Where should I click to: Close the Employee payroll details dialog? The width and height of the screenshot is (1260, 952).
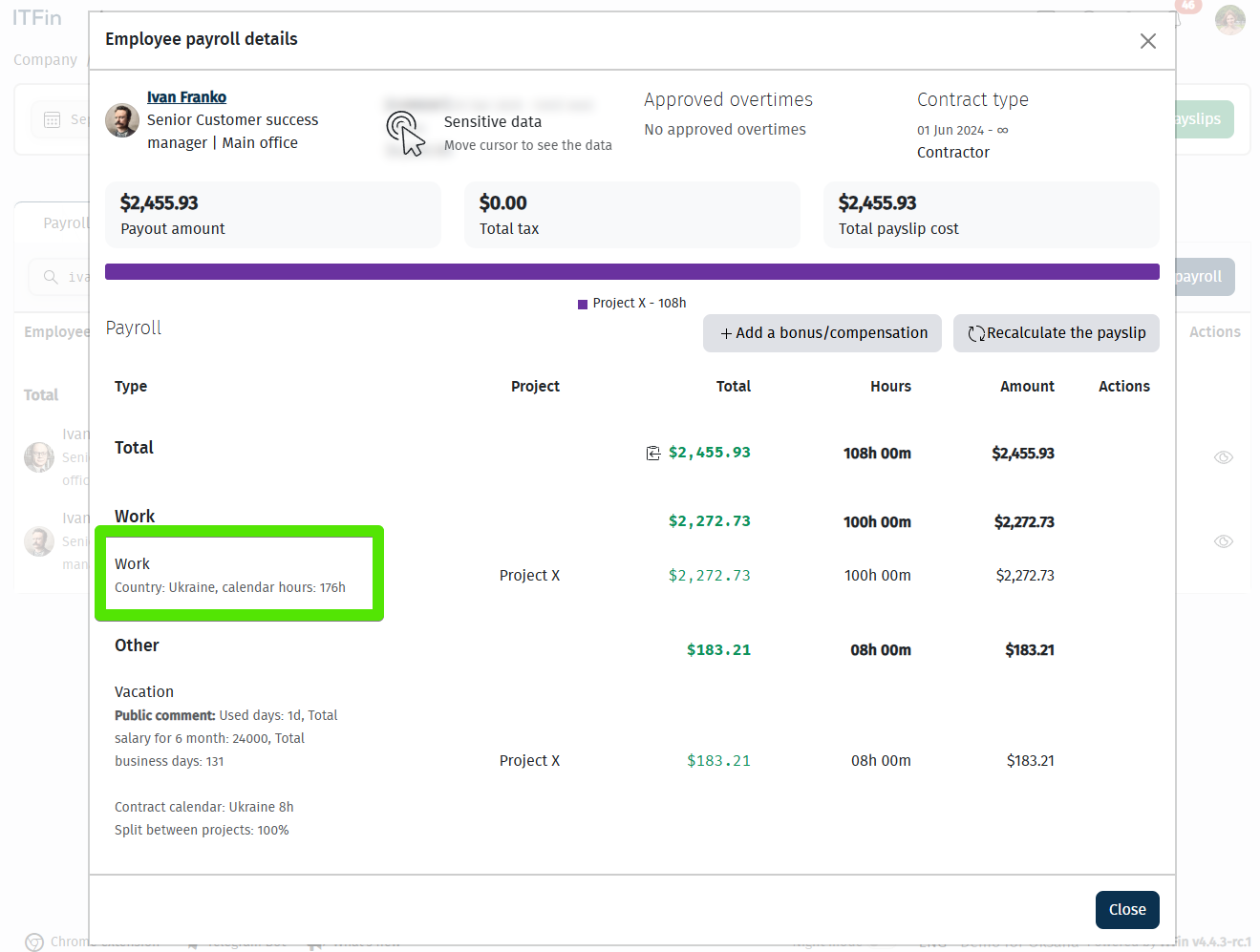click(x=1147, y=41)
